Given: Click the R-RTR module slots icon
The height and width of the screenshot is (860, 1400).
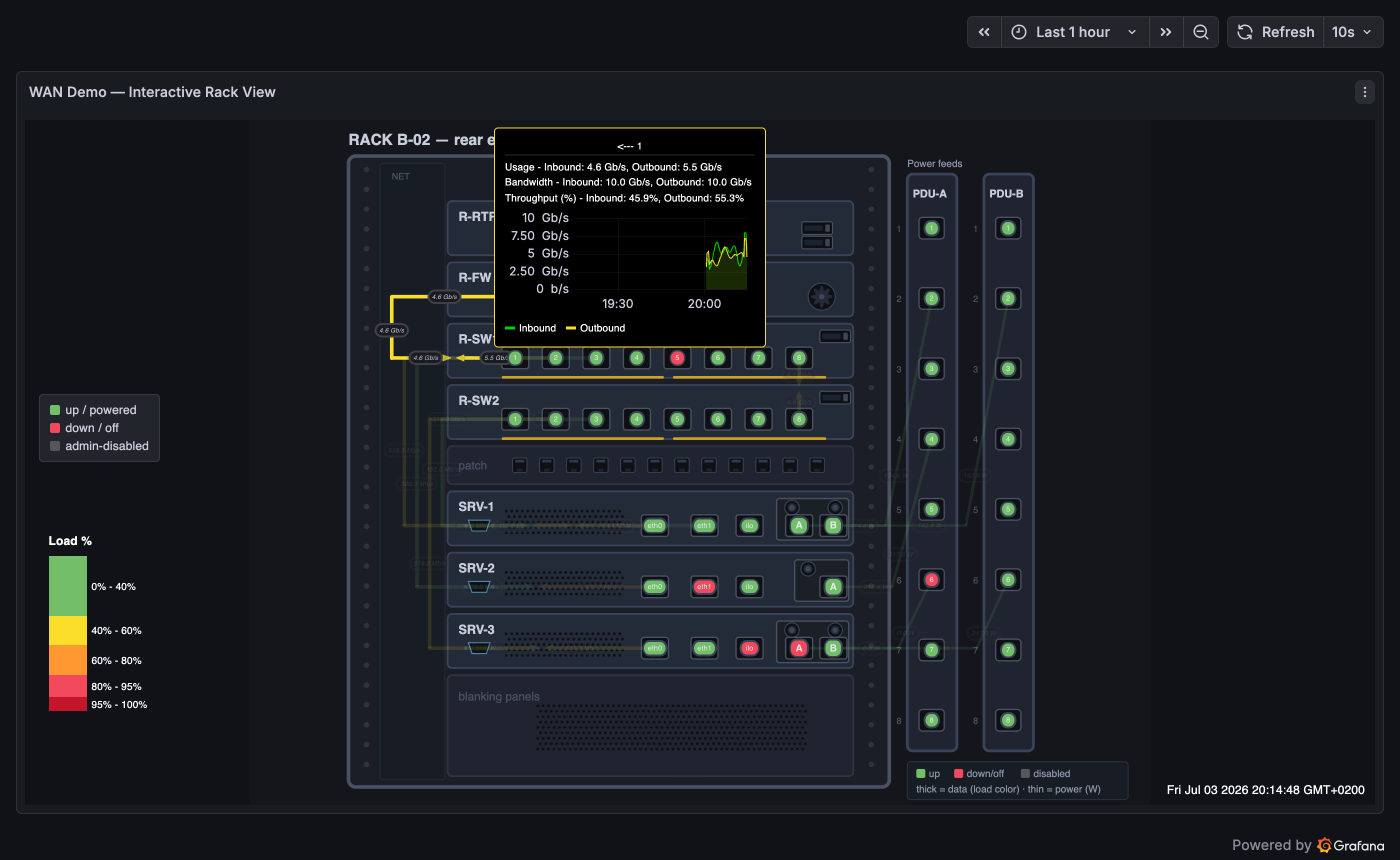Looking at the screenshot, I should tap(817, 235).
